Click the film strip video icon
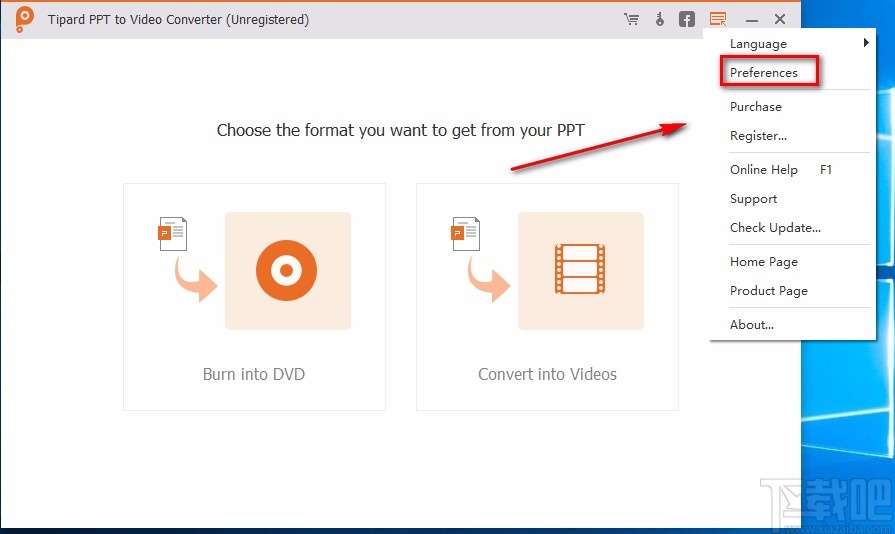This screenshot has width=895, height=534. (x=580, y=269)
